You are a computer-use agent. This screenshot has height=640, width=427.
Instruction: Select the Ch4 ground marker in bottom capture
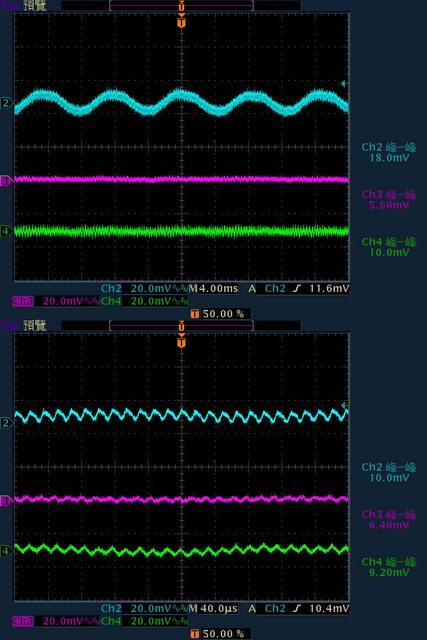point(6,551)
